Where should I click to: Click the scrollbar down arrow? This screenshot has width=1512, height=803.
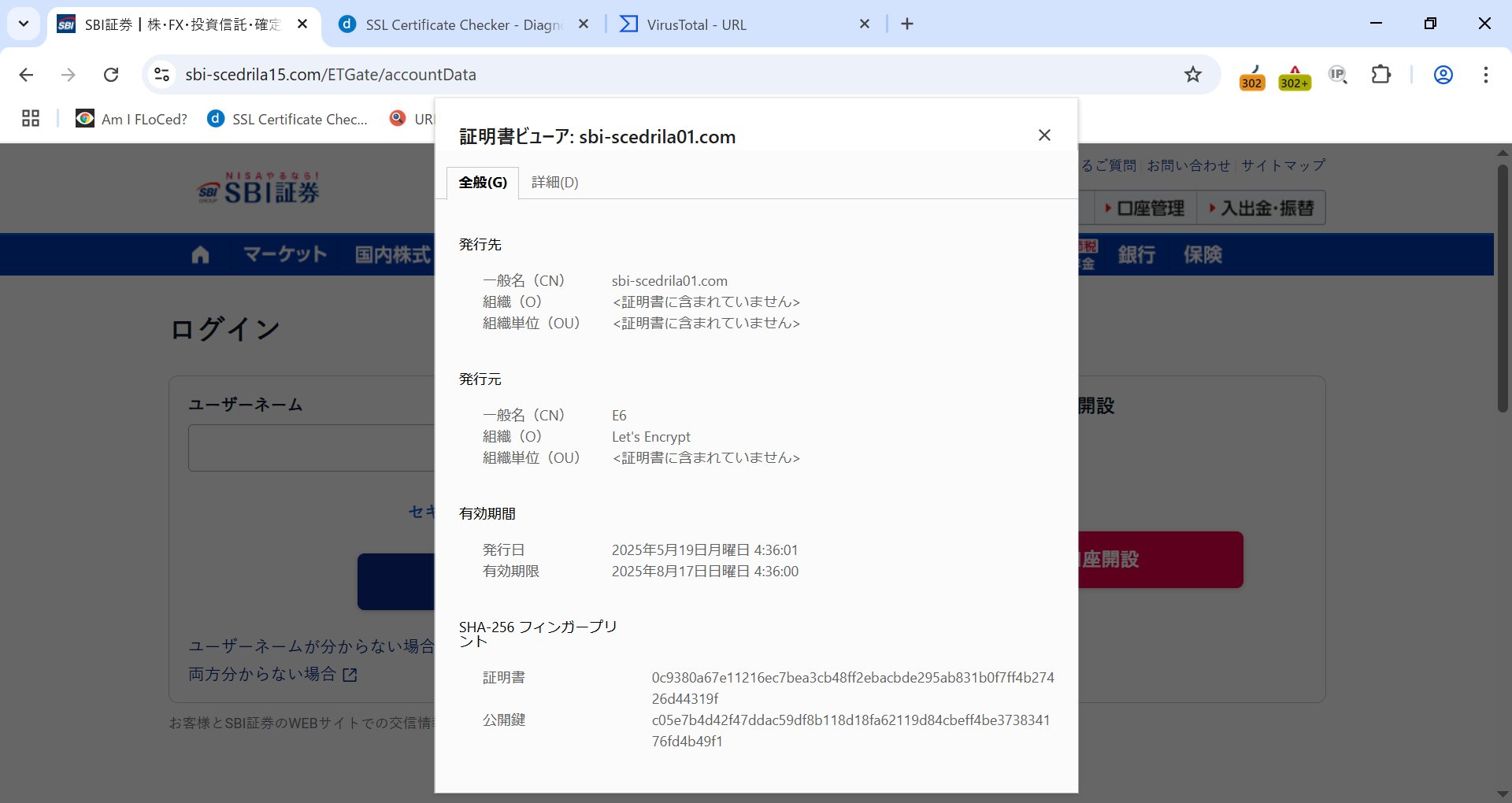pyautogui.click(x=1503, y=794)
